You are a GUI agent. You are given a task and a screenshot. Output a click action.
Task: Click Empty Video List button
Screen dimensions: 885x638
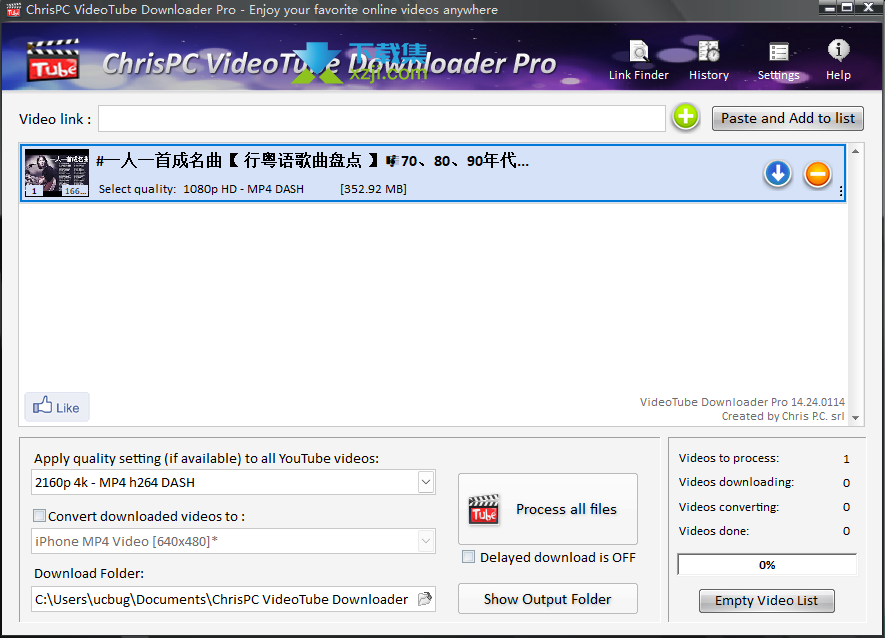(x=766, y=601)
